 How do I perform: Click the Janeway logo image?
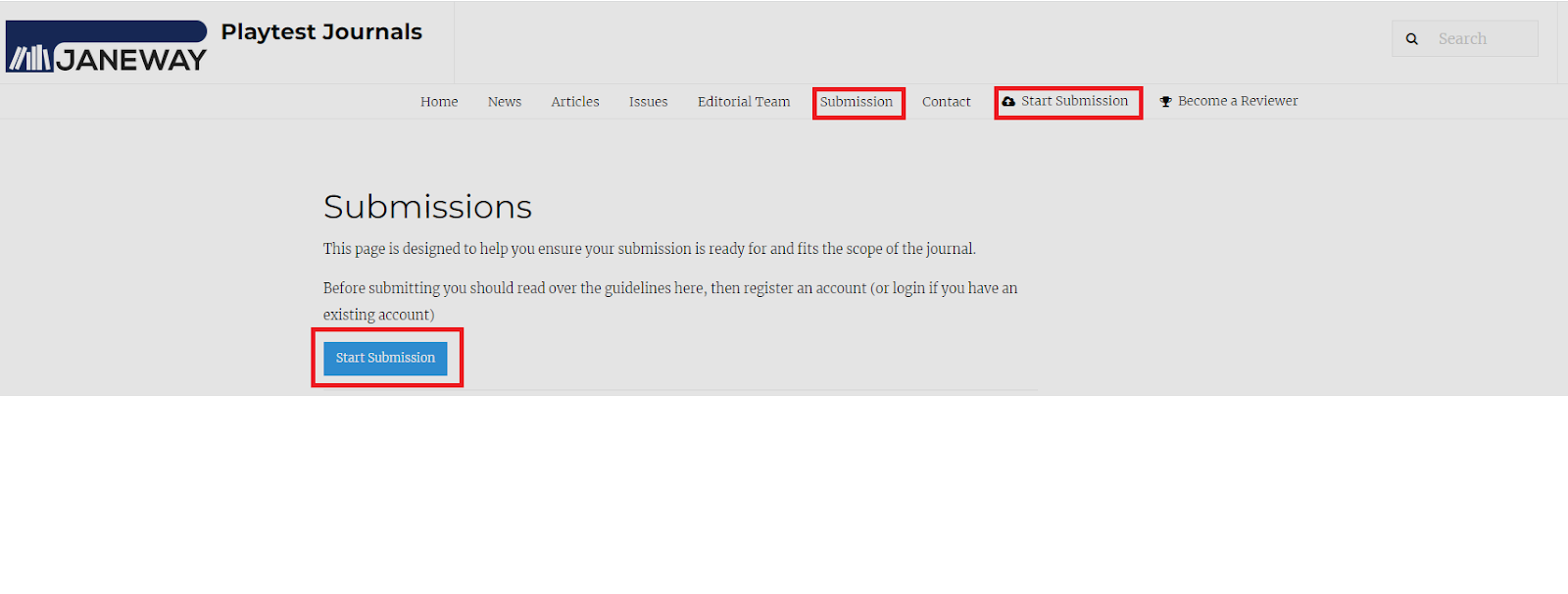pyautogui.click(x=107, y=47)
